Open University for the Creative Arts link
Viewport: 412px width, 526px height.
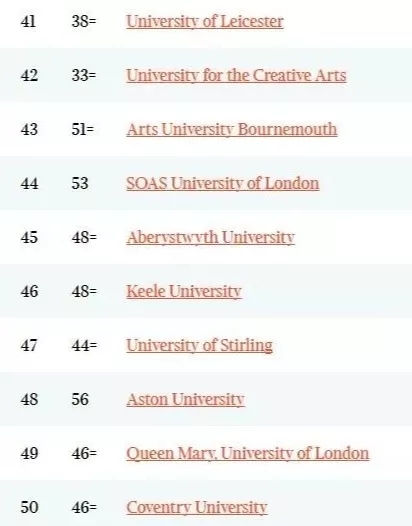click(236, 75)
